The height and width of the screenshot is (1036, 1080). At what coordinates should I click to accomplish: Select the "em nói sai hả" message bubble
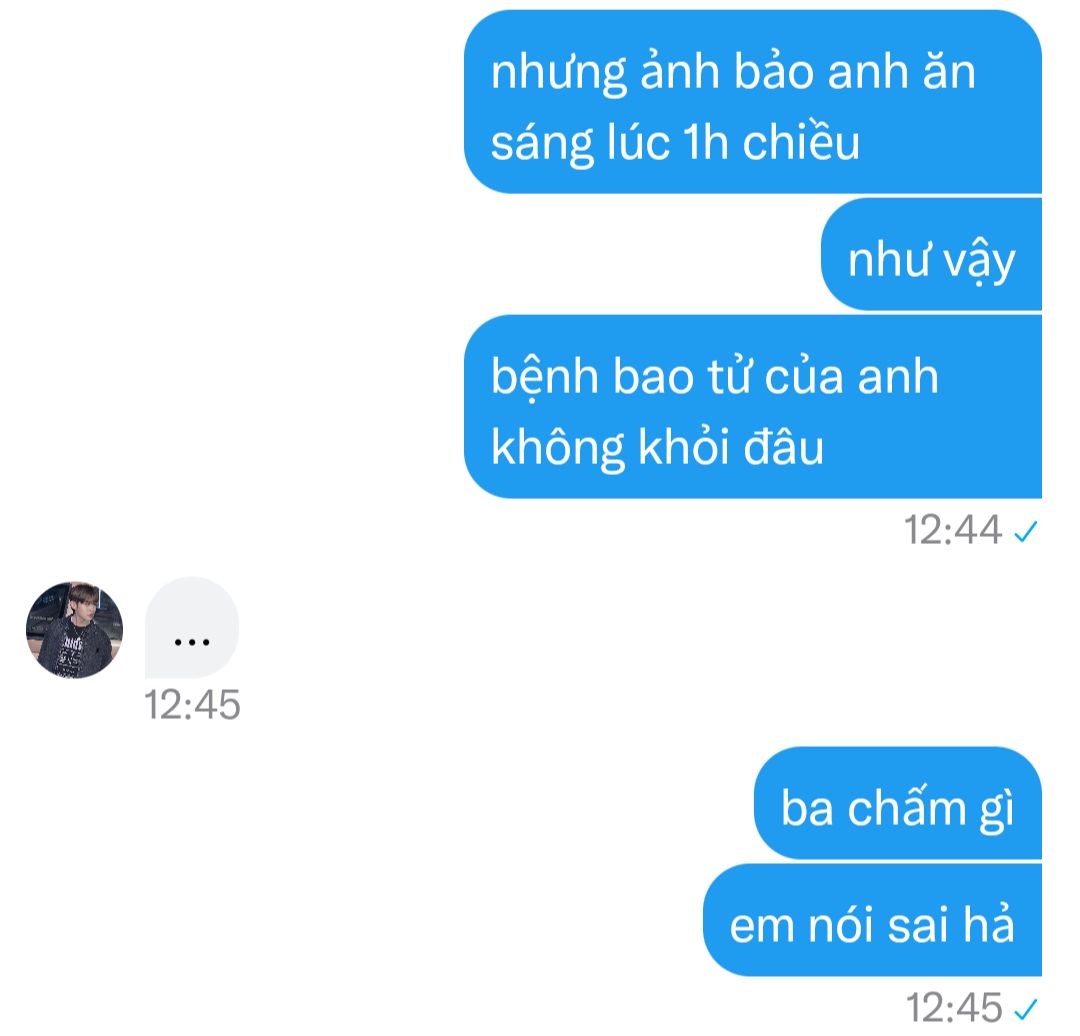pos(872,920)
